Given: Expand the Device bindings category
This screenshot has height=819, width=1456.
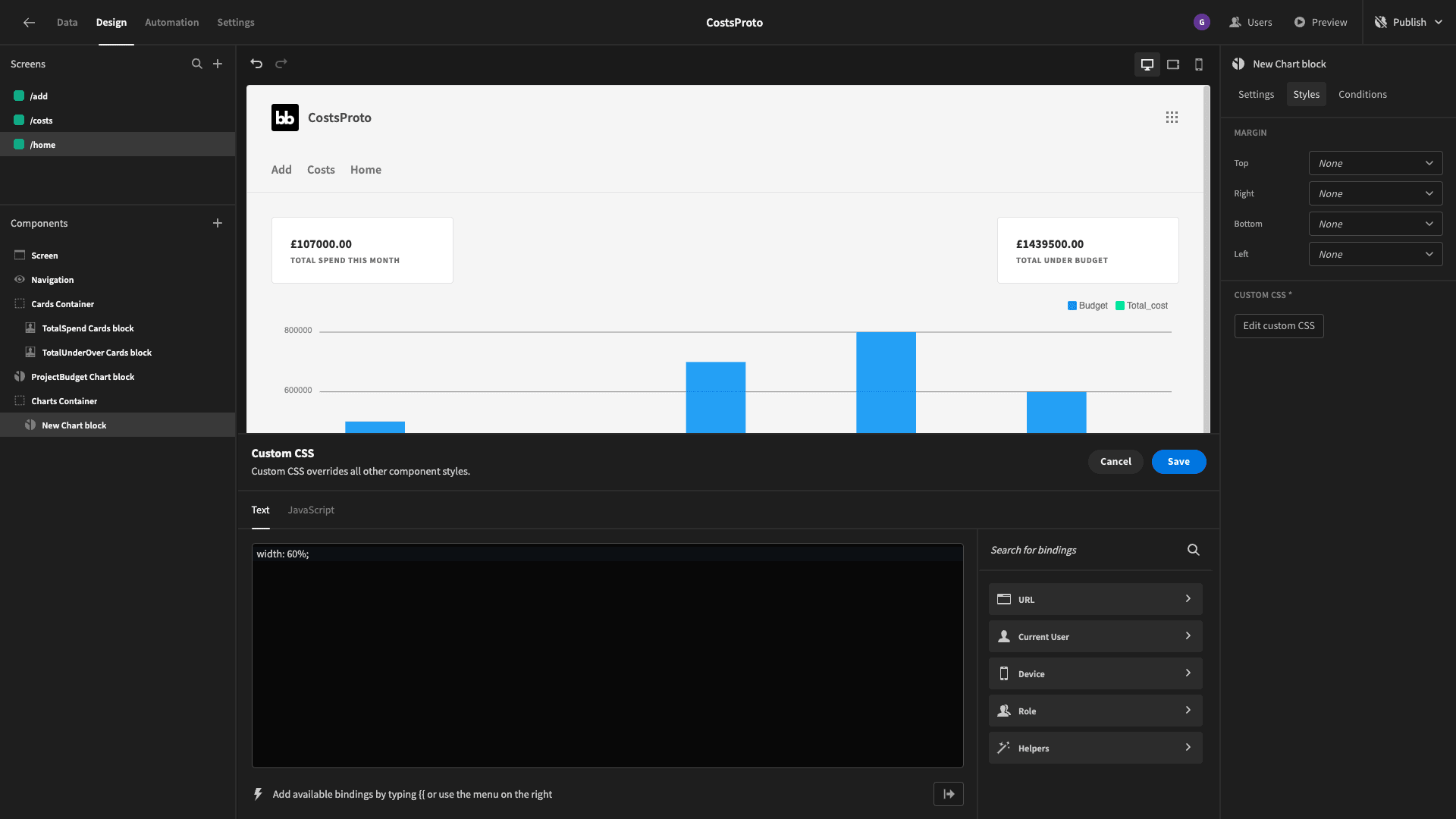Looking at the screenshot, I should tap(1095, 673).
